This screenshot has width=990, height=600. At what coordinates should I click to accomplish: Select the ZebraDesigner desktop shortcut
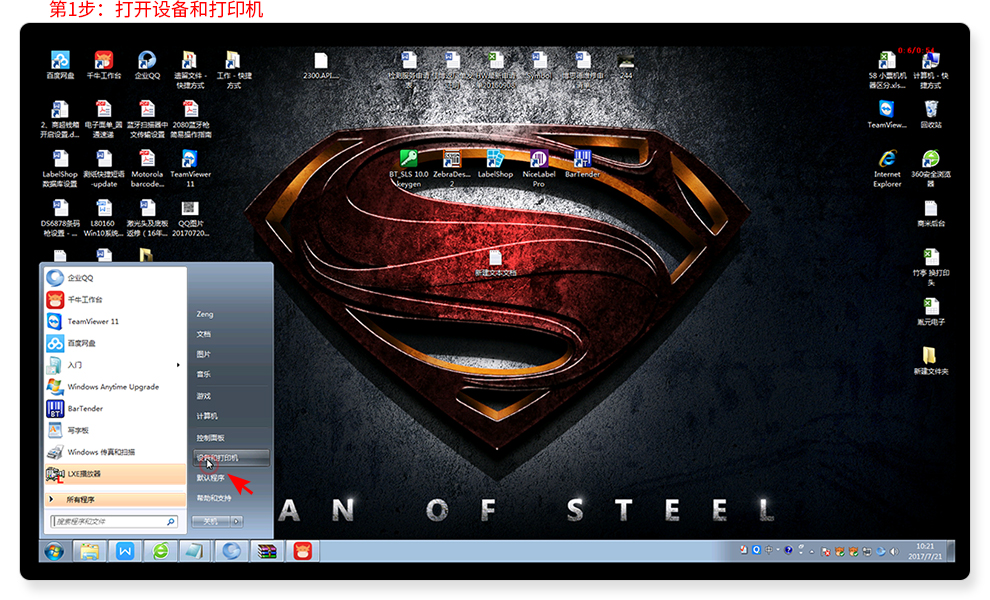(x=452, y=169)
